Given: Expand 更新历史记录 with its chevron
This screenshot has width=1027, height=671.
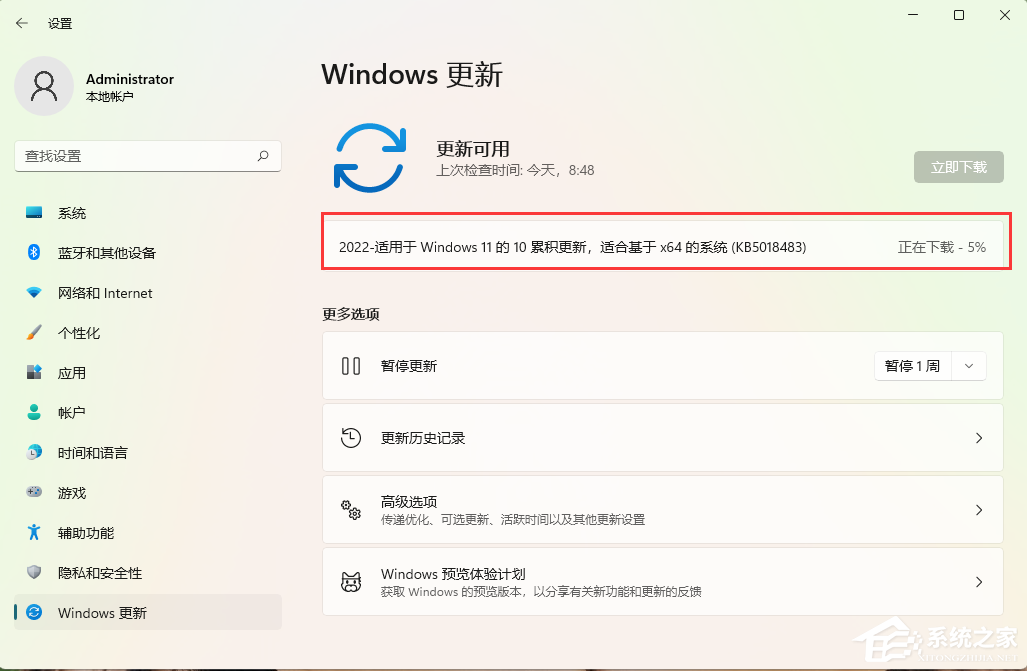Looking at the screenshot, I should pos(978,438).
